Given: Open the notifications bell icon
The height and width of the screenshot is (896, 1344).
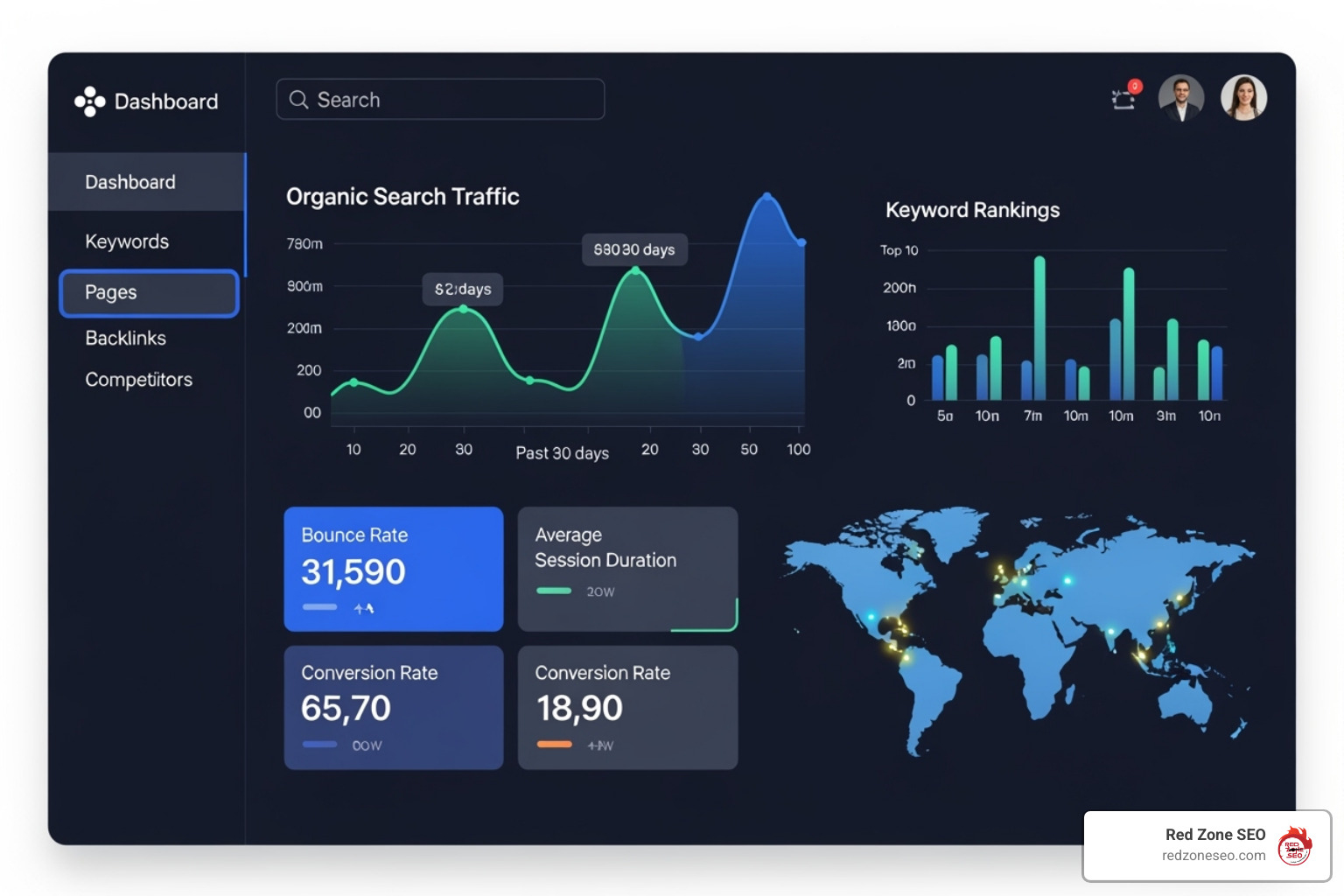Looking at the screenshot, I should [1124, 97].
